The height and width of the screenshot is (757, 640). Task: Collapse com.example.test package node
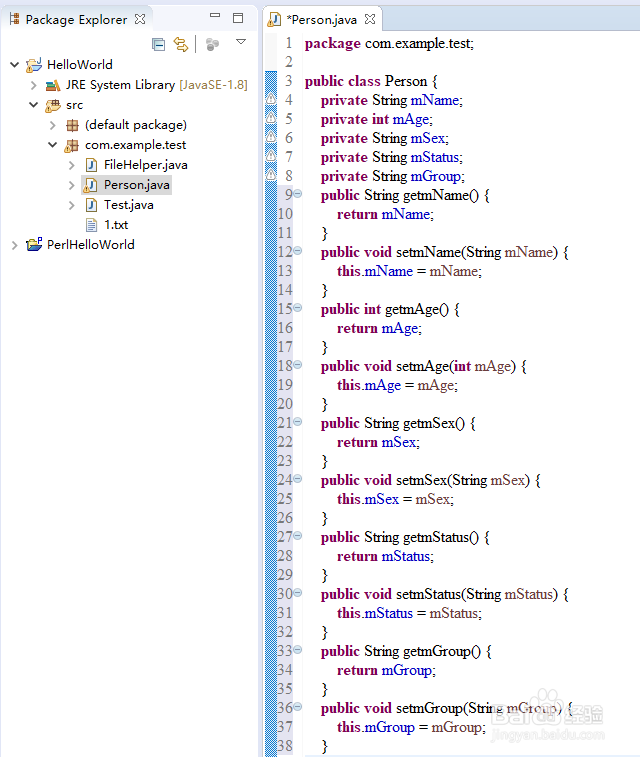(53, 144)
